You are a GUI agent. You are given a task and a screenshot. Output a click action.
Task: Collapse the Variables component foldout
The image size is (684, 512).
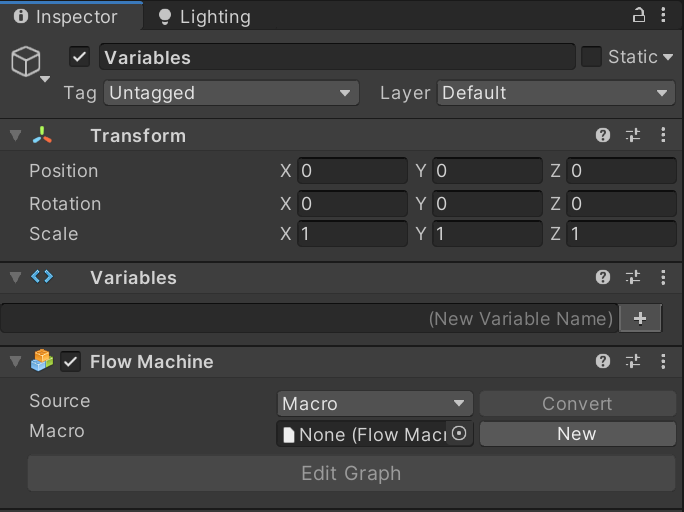tap(16, 277)
